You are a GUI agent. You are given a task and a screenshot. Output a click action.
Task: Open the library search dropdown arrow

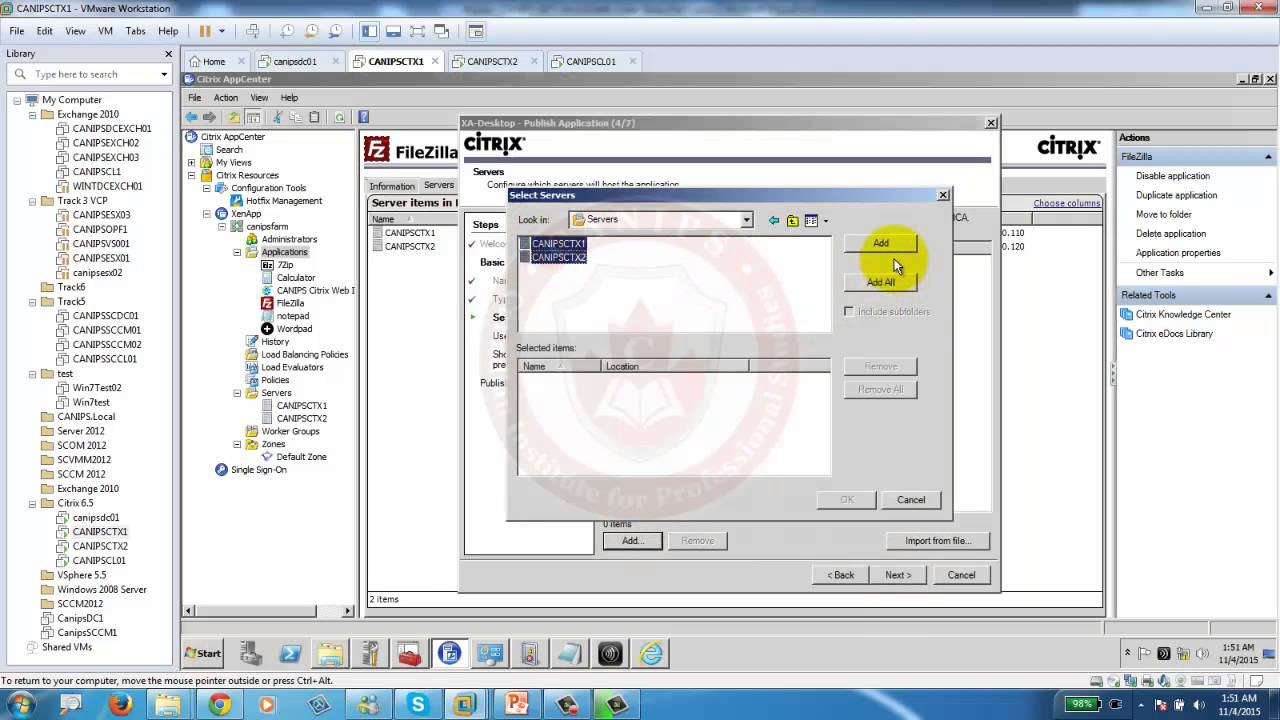click(164, 74)
